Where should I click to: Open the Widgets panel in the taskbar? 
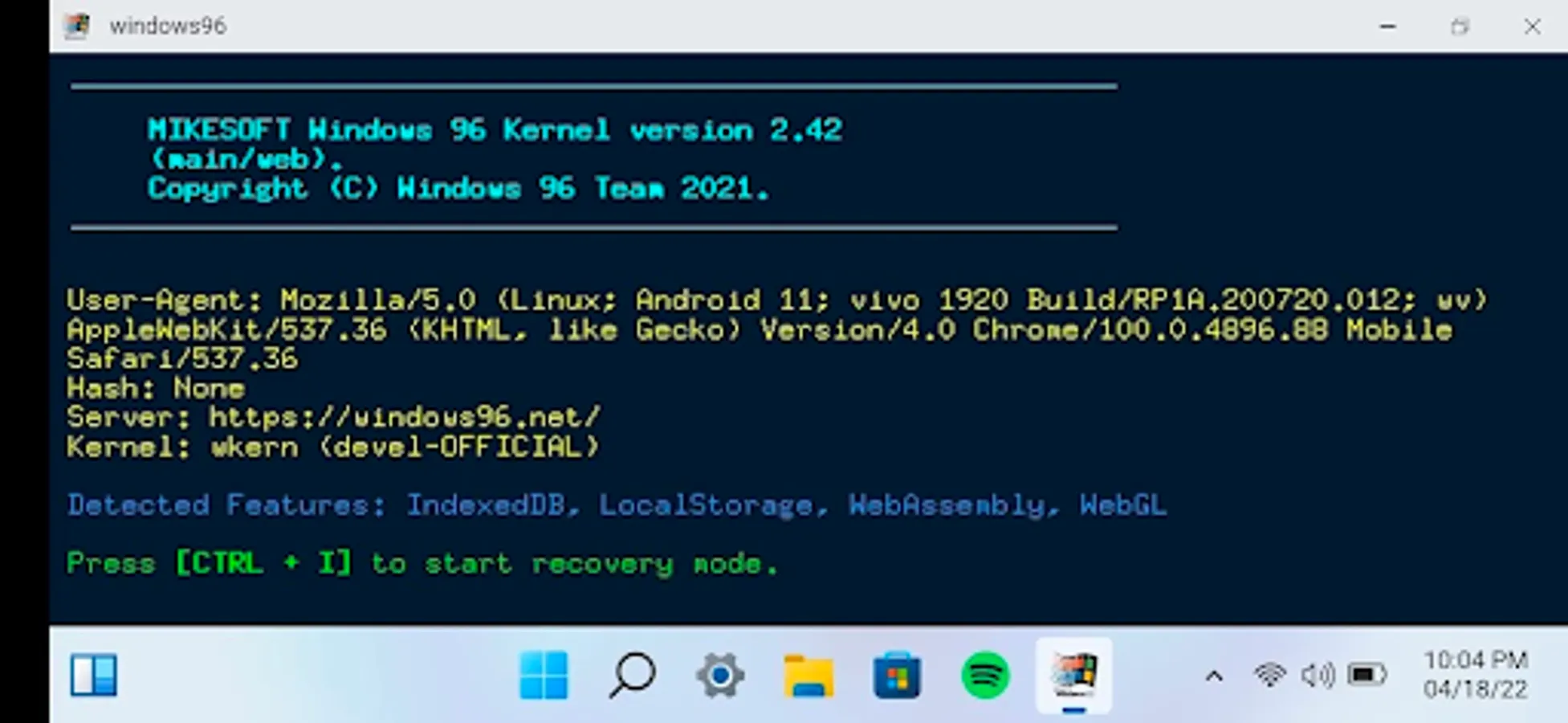point(94,675)
